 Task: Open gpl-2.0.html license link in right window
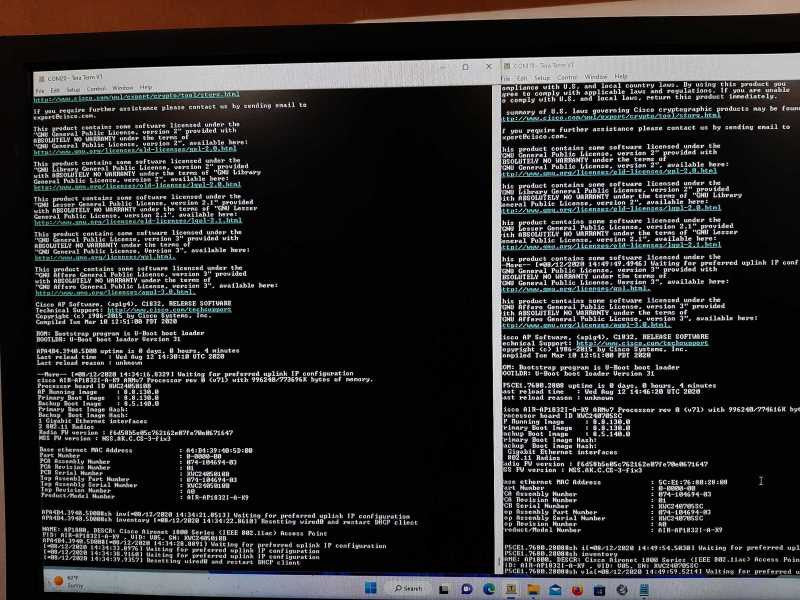coord(610,172)
